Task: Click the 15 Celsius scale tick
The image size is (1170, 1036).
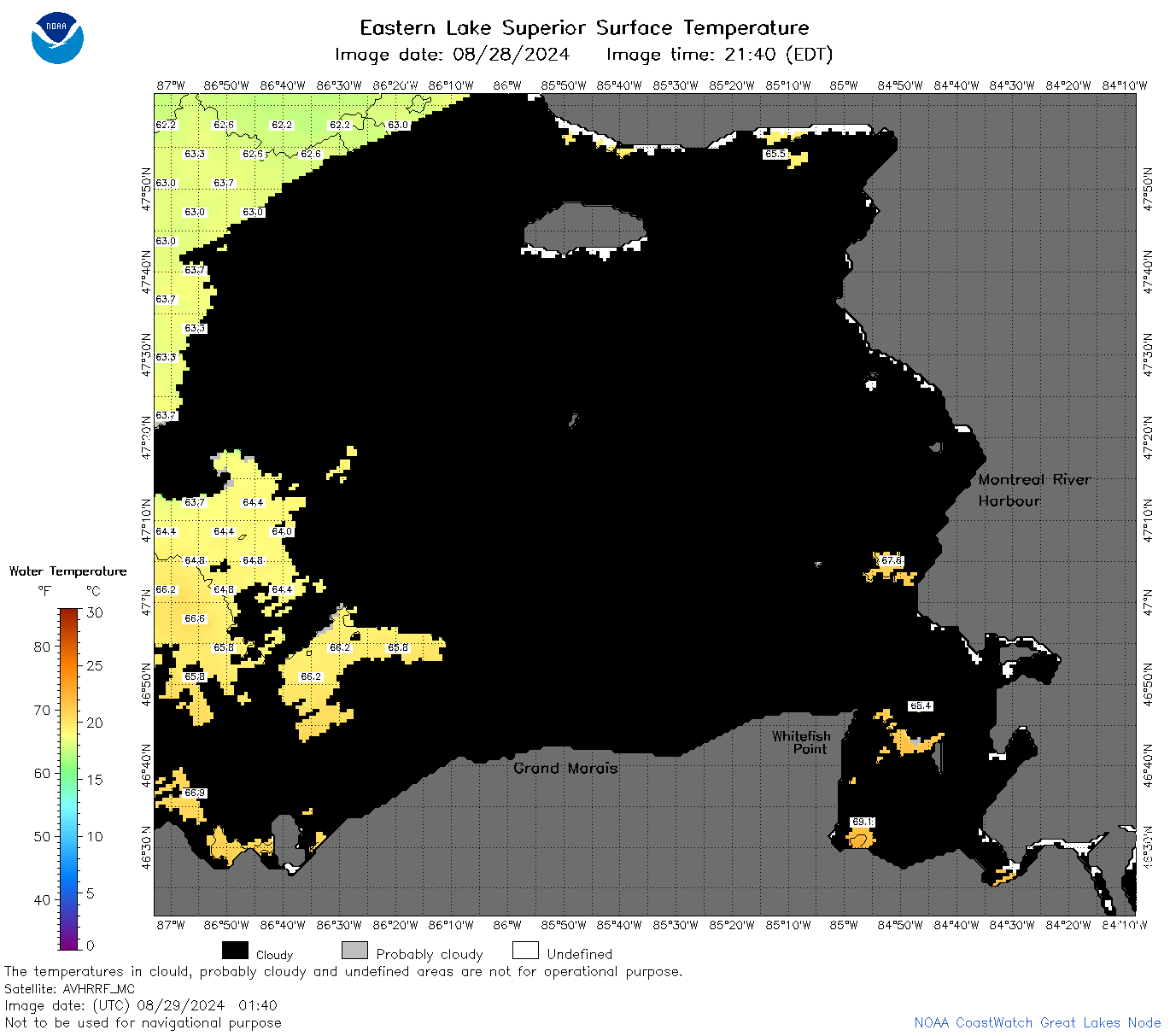Action: 95,780
